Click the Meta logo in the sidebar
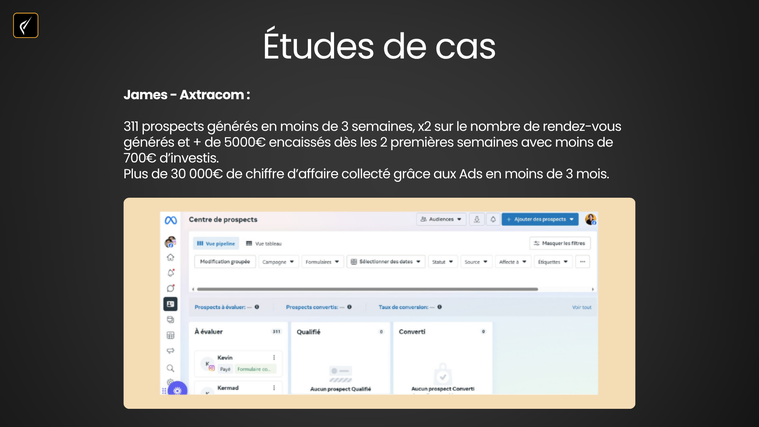This screenshot has width=759, height=427. (x=170, y=220)
